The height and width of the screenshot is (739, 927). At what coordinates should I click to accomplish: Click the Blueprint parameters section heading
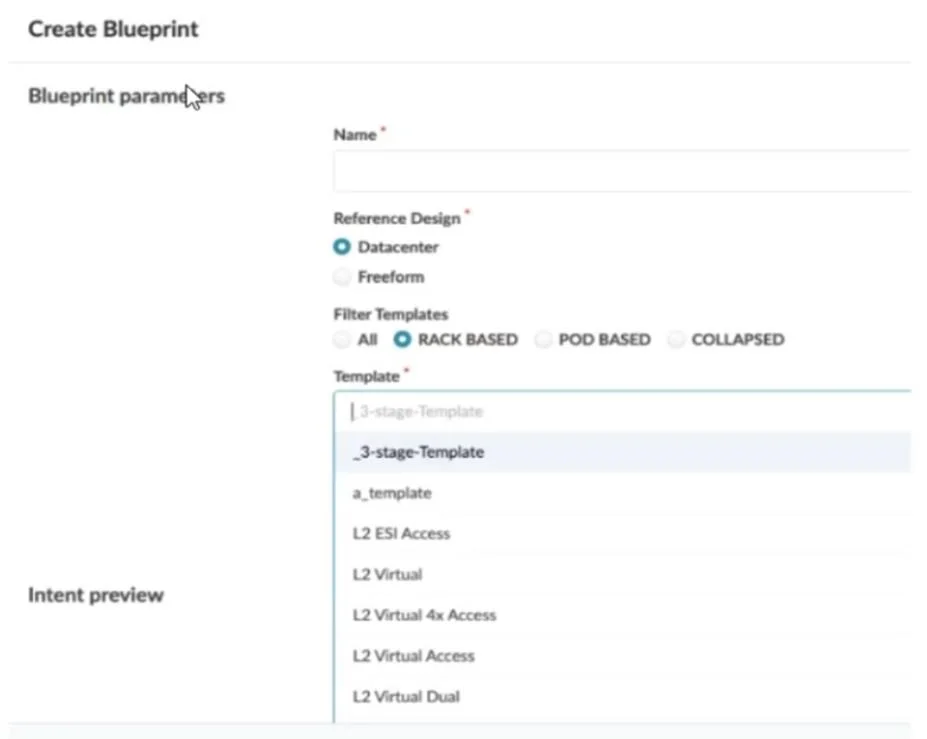[x=127, y=96]
